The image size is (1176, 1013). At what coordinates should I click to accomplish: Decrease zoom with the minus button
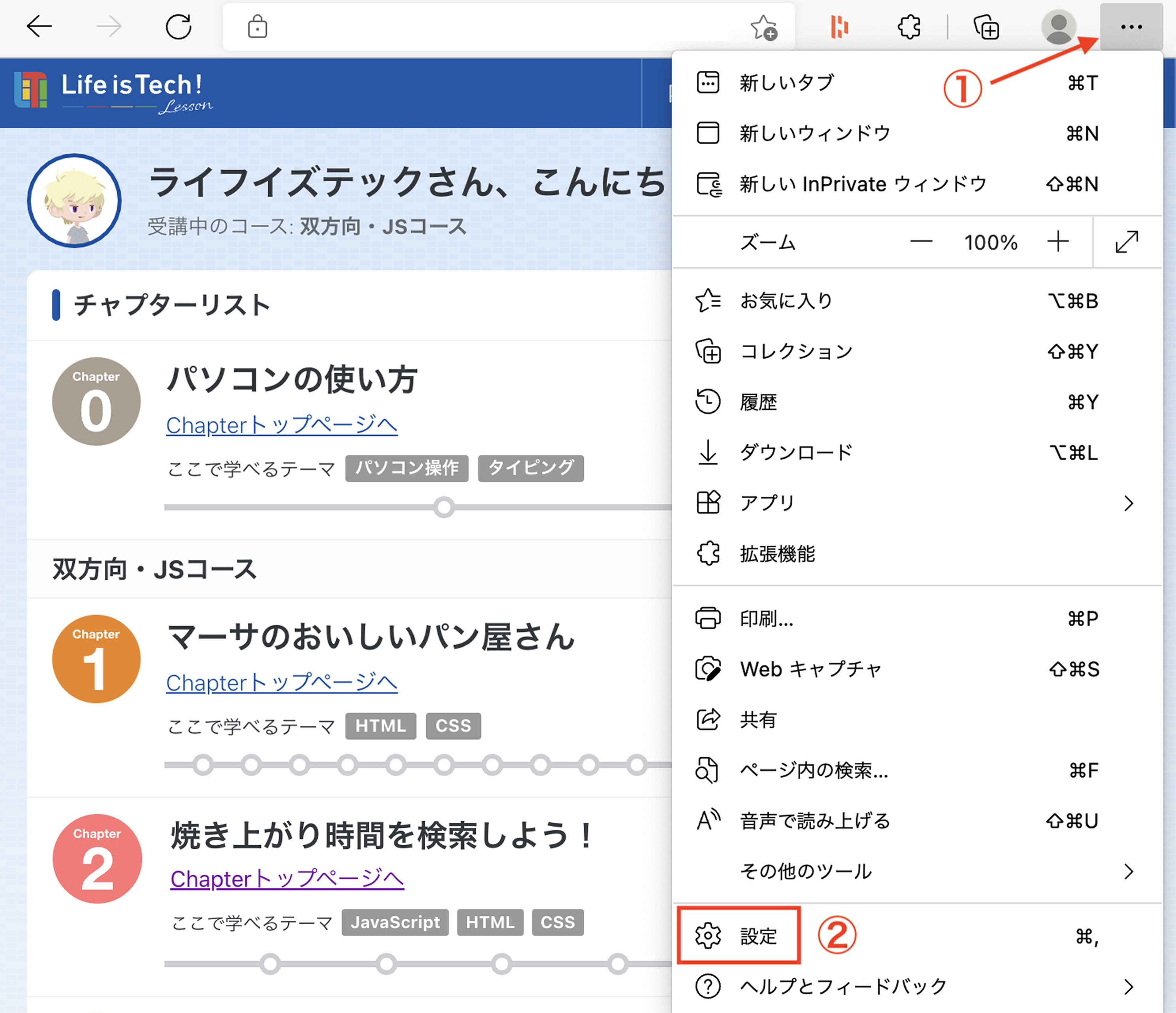(921, 242)
